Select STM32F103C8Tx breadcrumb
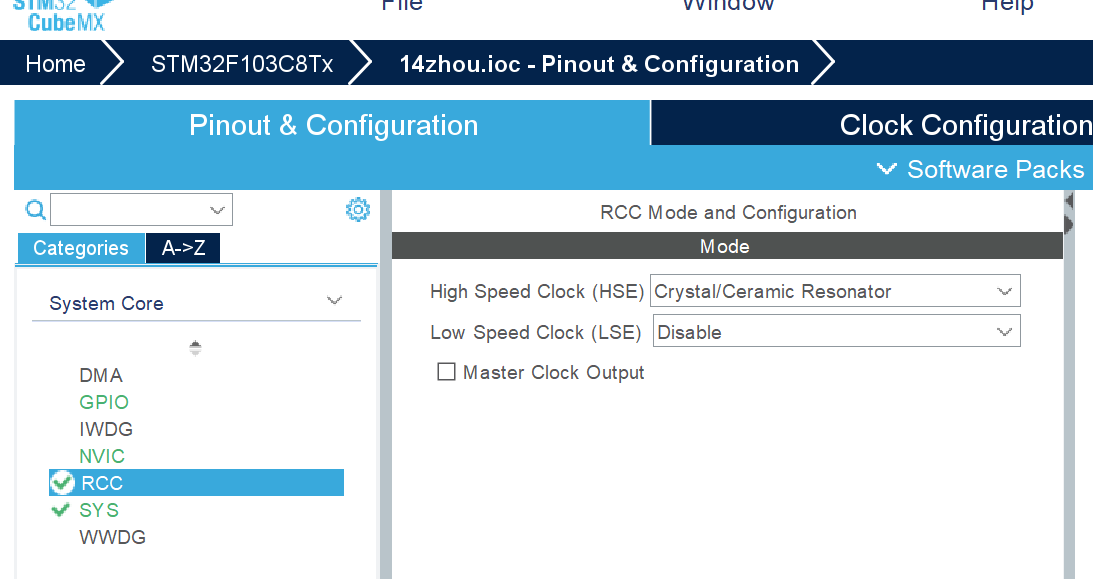Image resolution: width=1093 pixels, height=580 pixels. coord(242,64)
